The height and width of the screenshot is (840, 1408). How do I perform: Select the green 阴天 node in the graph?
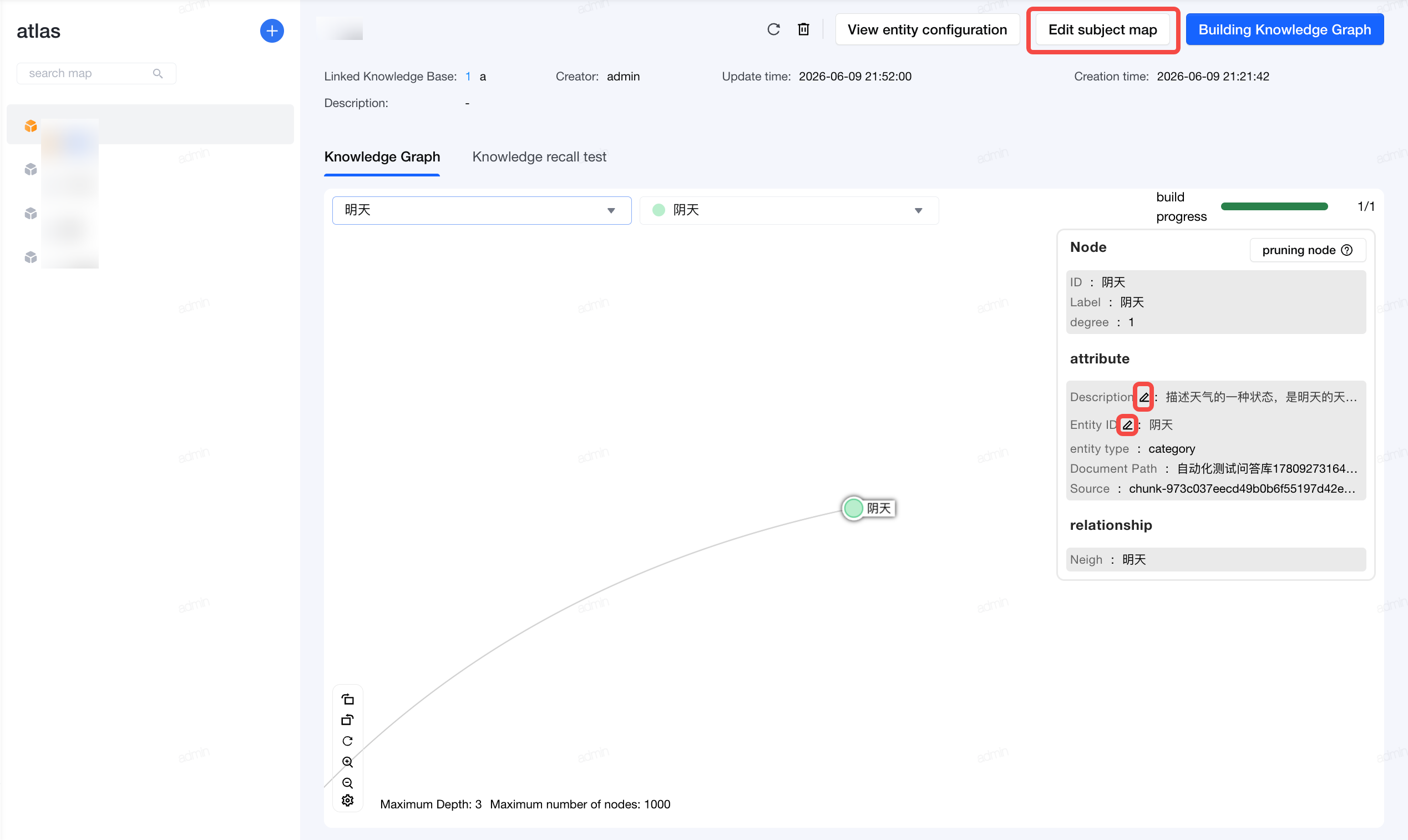[853, 508]
